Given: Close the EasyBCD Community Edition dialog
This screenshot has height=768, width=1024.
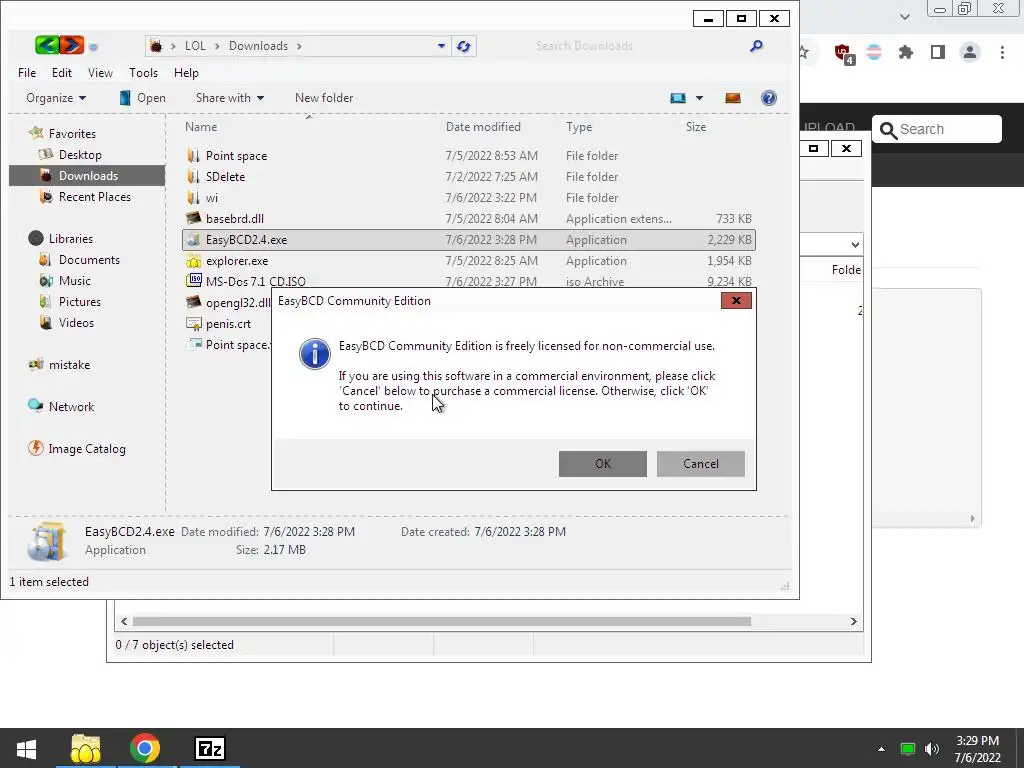Looking at the screenshot, I should [x=736, y=300].
